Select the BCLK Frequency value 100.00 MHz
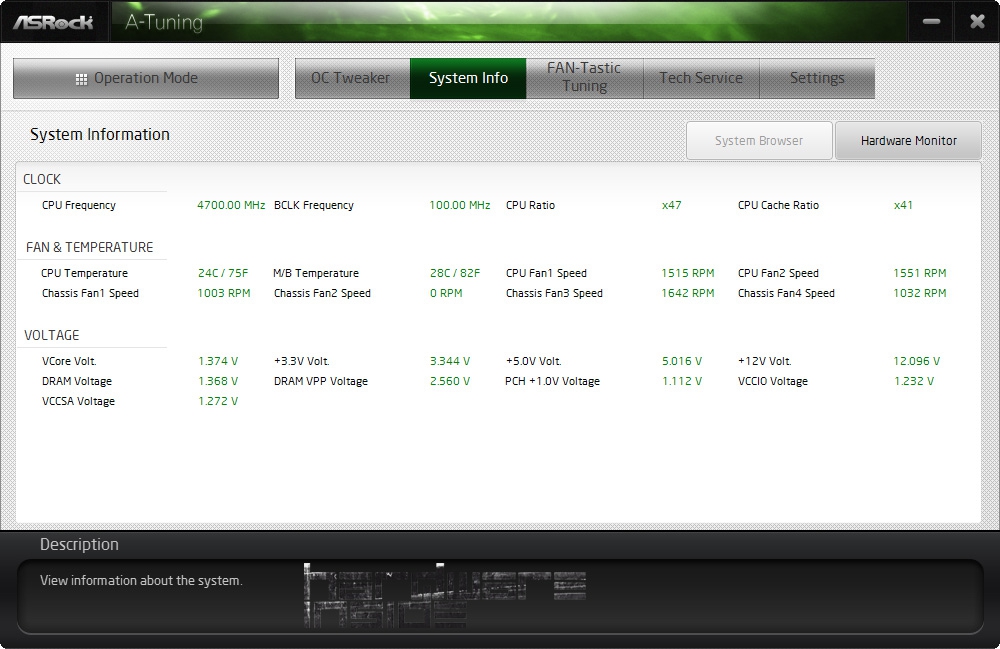Image resolution: width=1000 pixels, height=649 pixels. pyautogui.click(x=460, y=205)
